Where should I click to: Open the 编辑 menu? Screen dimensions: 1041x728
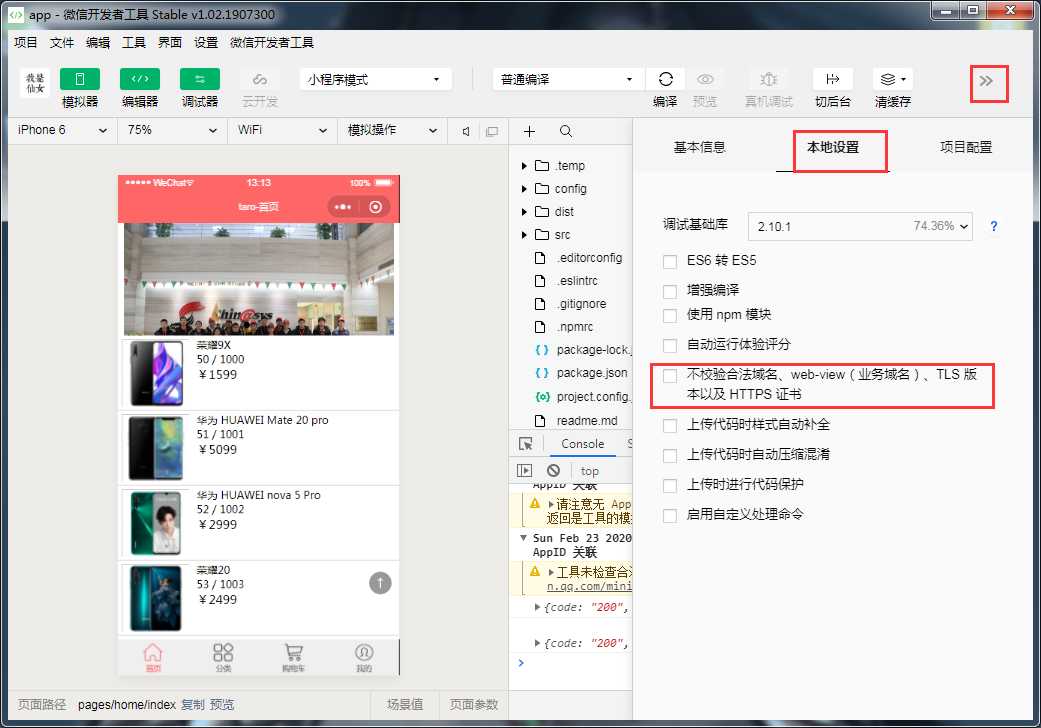98,42
